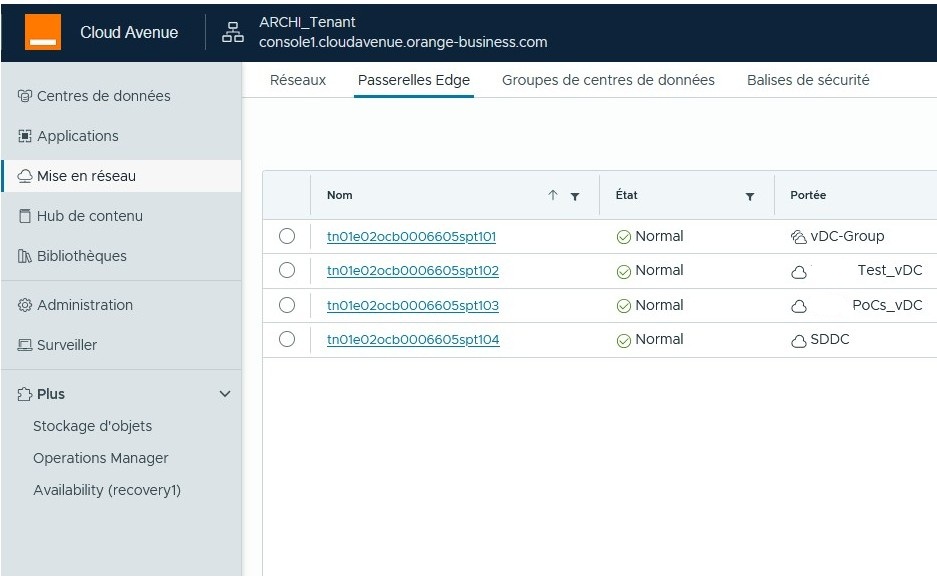Select radio button for gateway spt102
Image resolution: width=937 pixels, height=580 pixels.
pyautogui.click(x=287, y=270)
